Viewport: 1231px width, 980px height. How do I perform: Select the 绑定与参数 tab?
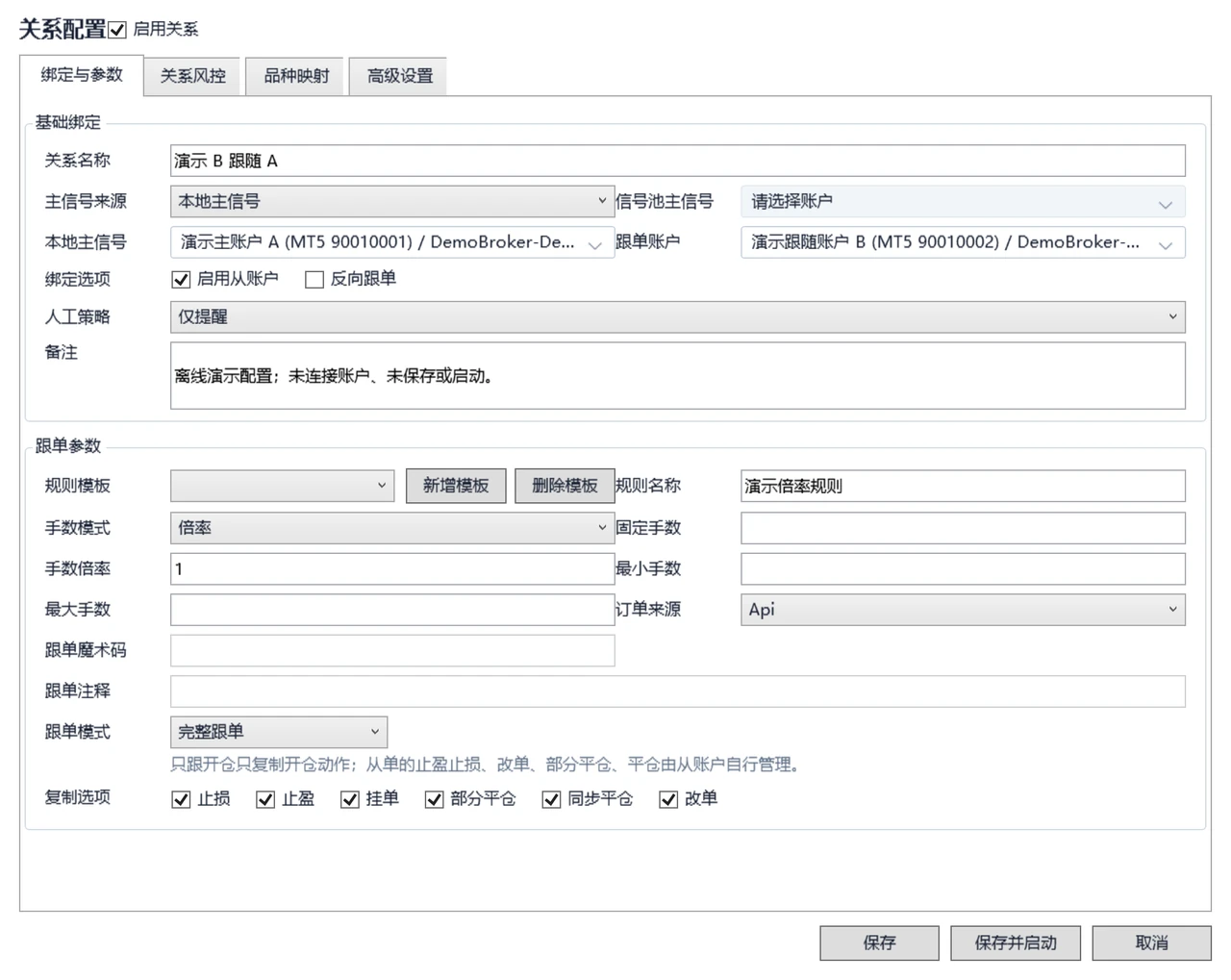point(82,75)
